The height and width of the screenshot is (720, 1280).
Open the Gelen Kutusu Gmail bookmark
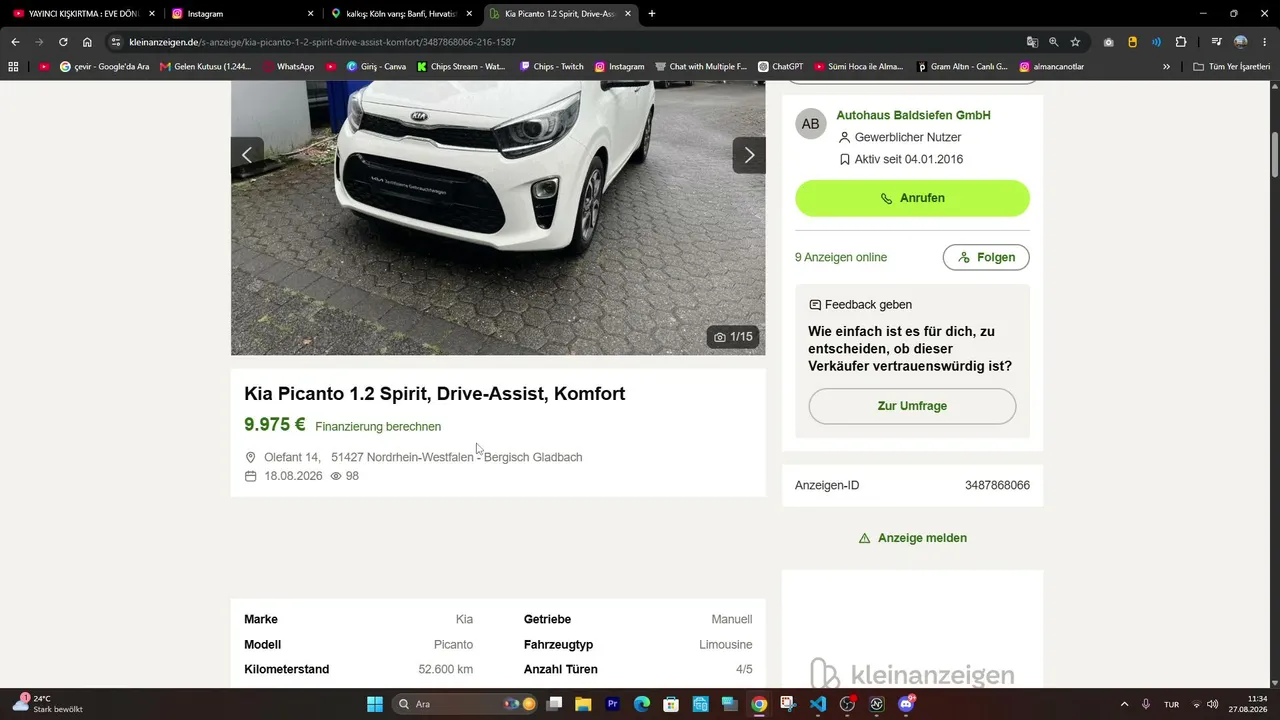tap(206, 67)
